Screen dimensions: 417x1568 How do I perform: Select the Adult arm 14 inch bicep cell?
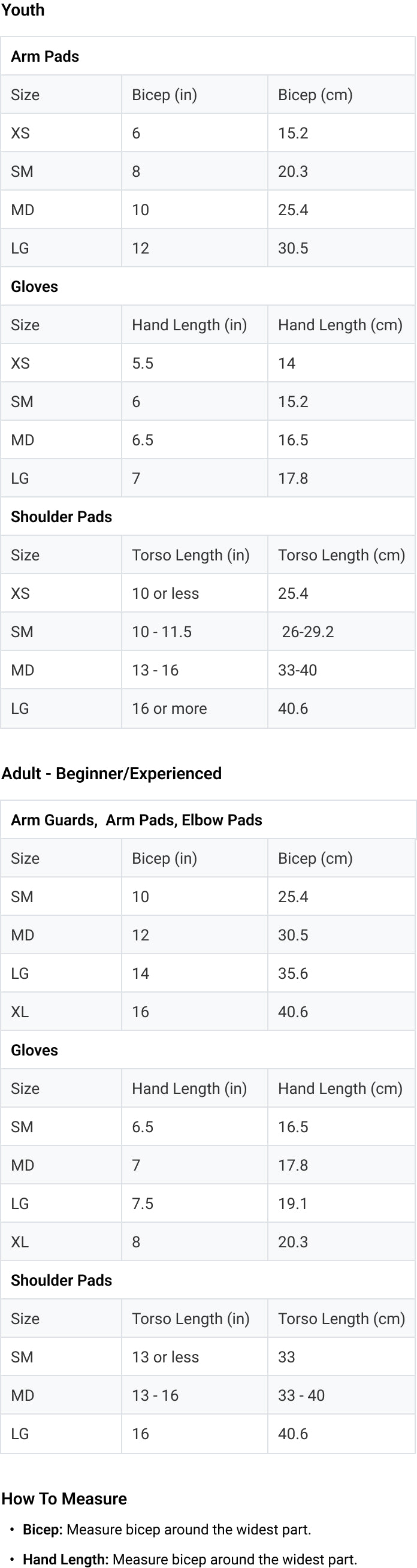pos(141,973)
